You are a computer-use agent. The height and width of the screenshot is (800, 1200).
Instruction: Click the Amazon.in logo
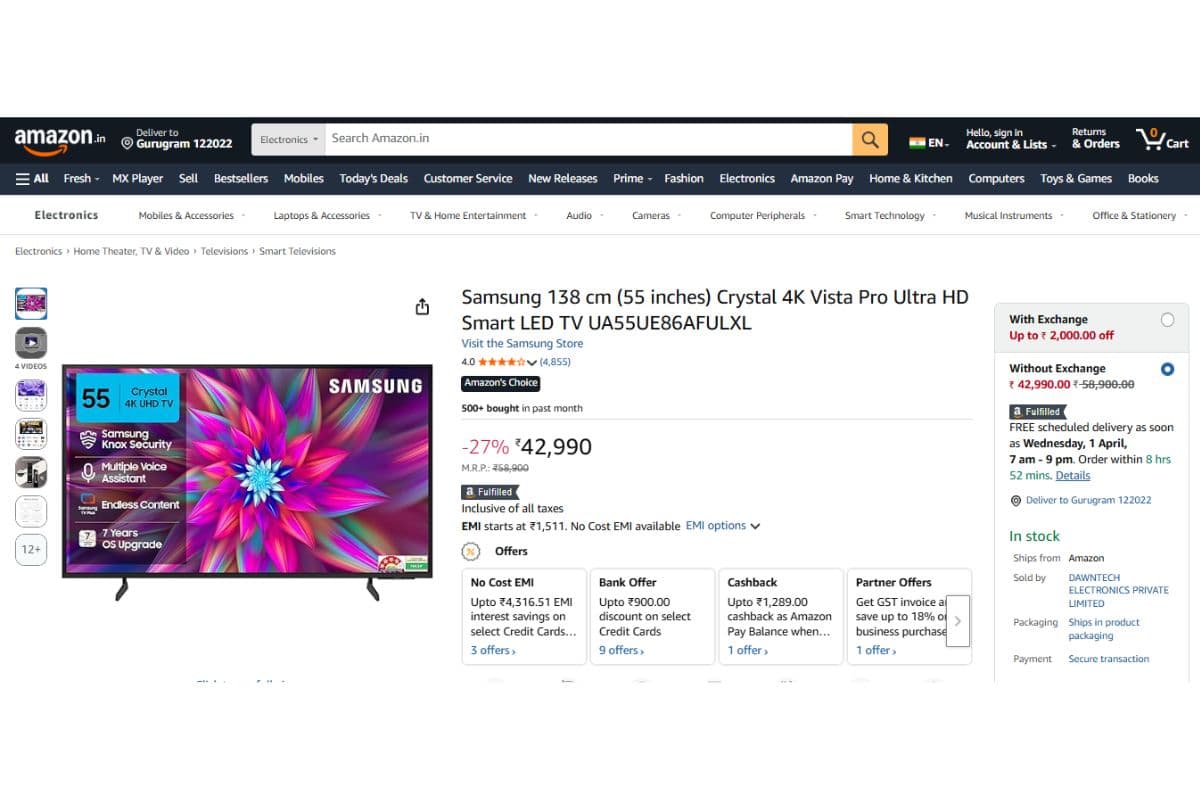point(60,140)
